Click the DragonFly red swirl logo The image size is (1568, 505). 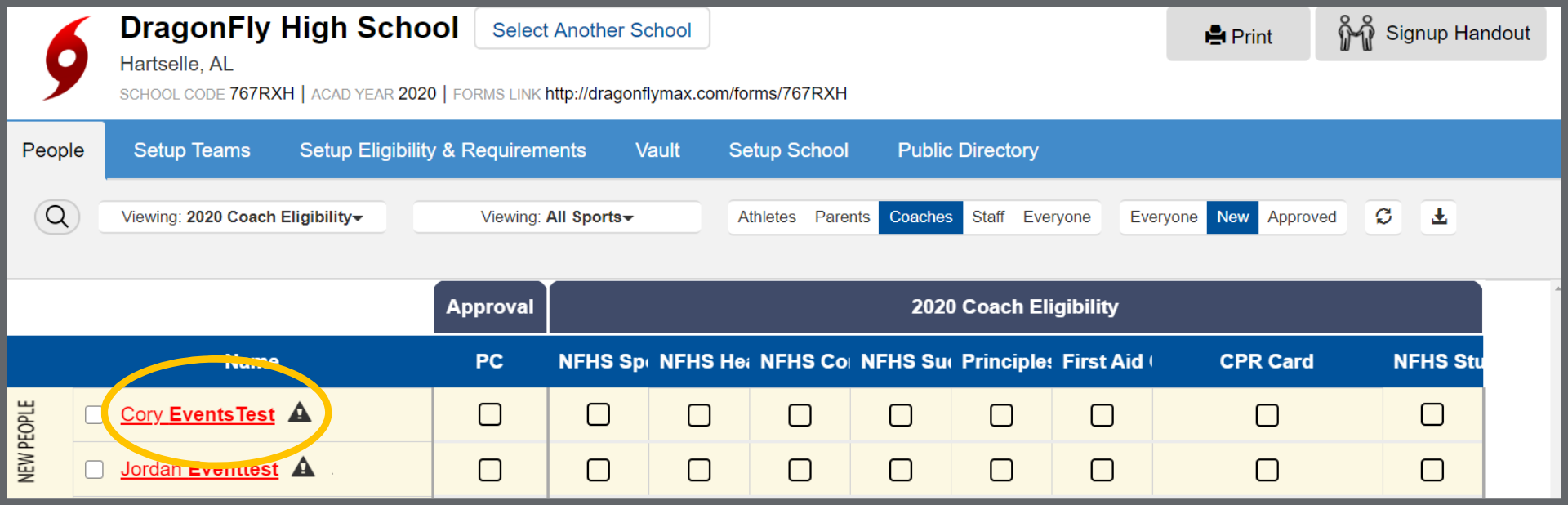[x=67, y=59]
